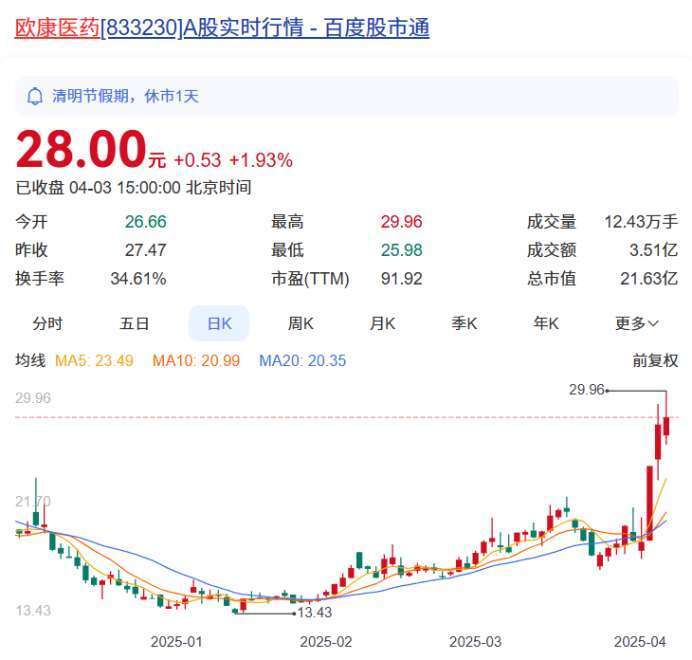Click the 2025-04 date axis label
Screen dimensions: 692x660
tap(640, 641)
